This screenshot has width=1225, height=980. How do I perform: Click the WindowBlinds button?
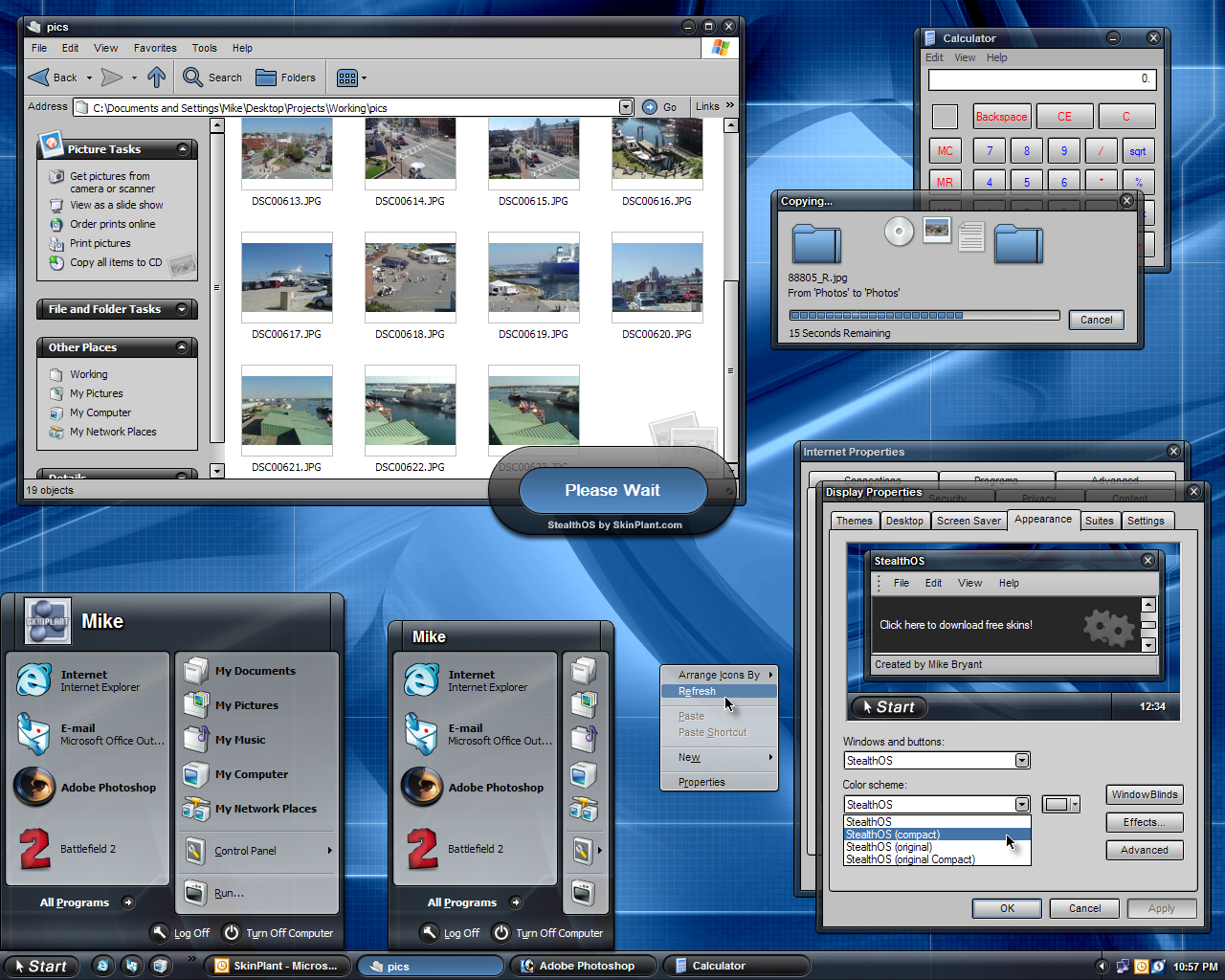coord(1145,794)
